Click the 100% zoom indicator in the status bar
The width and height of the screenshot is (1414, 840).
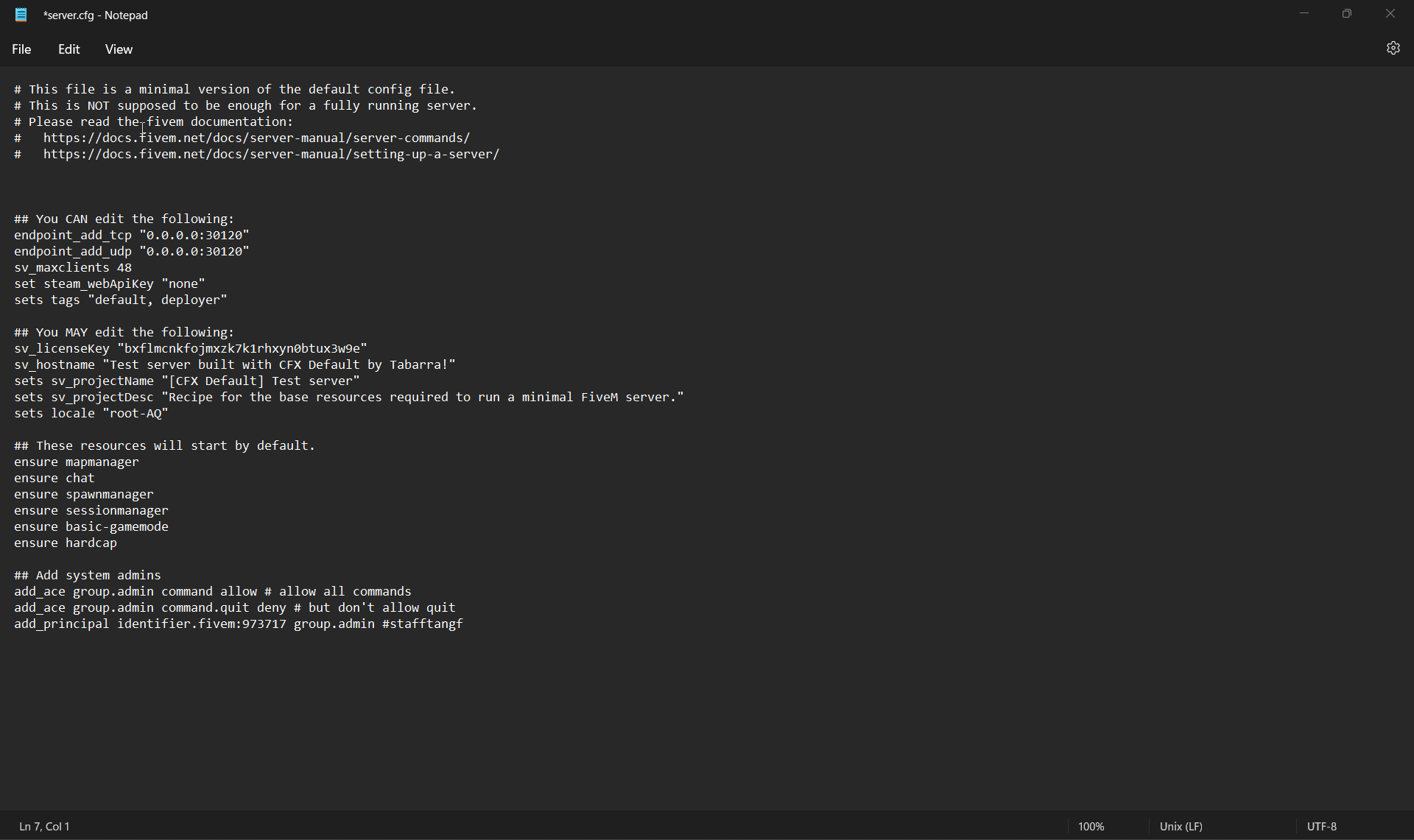(x=1091, y=825)
